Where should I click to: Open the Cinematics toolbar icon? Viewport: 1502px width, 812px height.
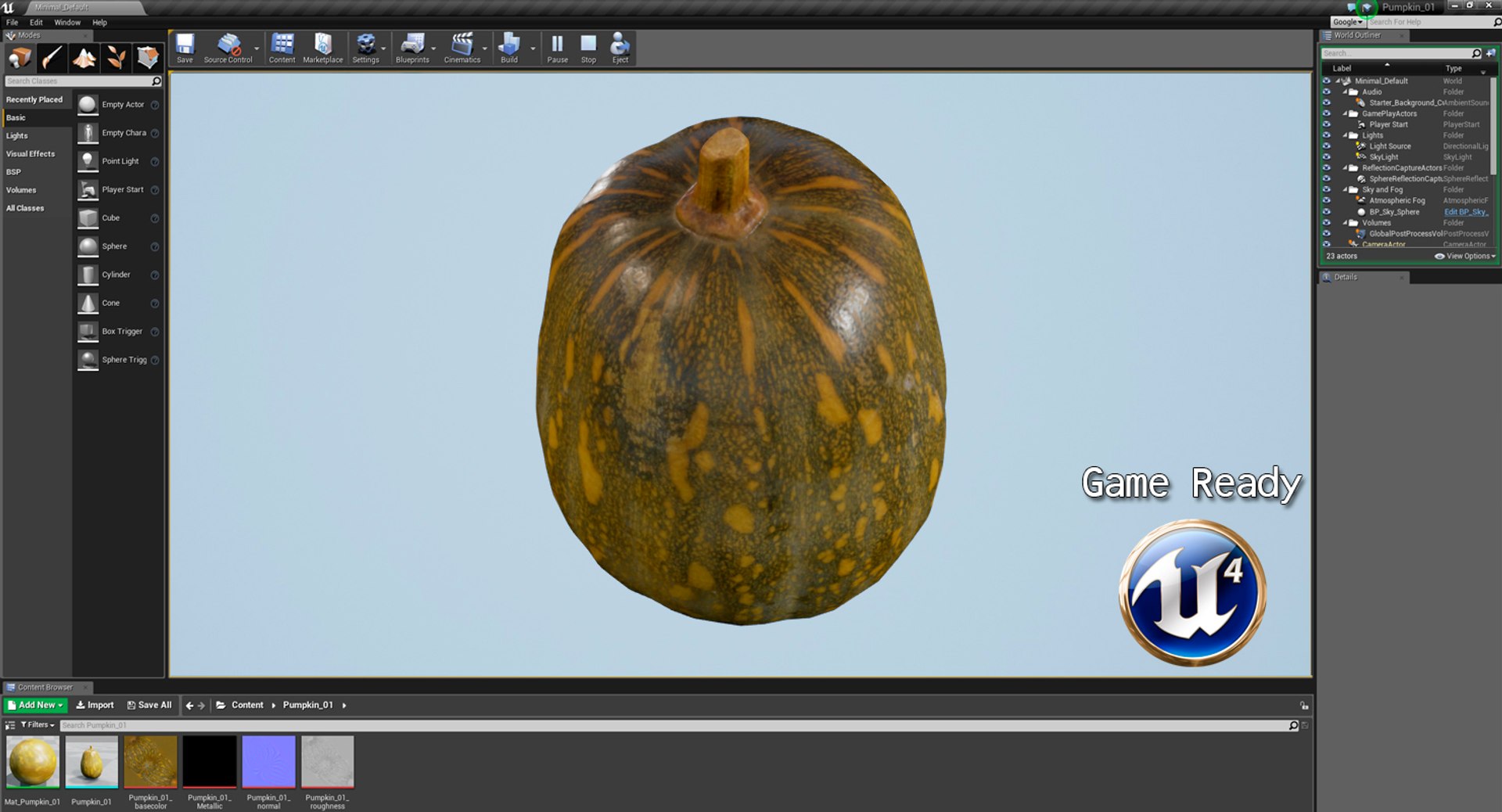(462, 48)
